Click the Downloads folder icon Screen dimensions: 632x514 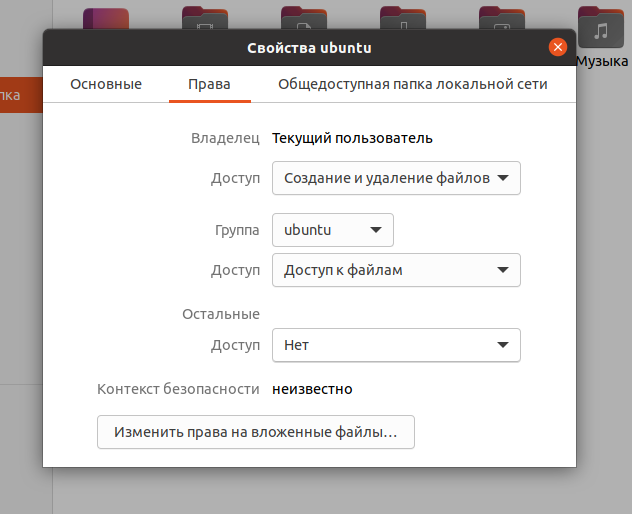point(403,18)
